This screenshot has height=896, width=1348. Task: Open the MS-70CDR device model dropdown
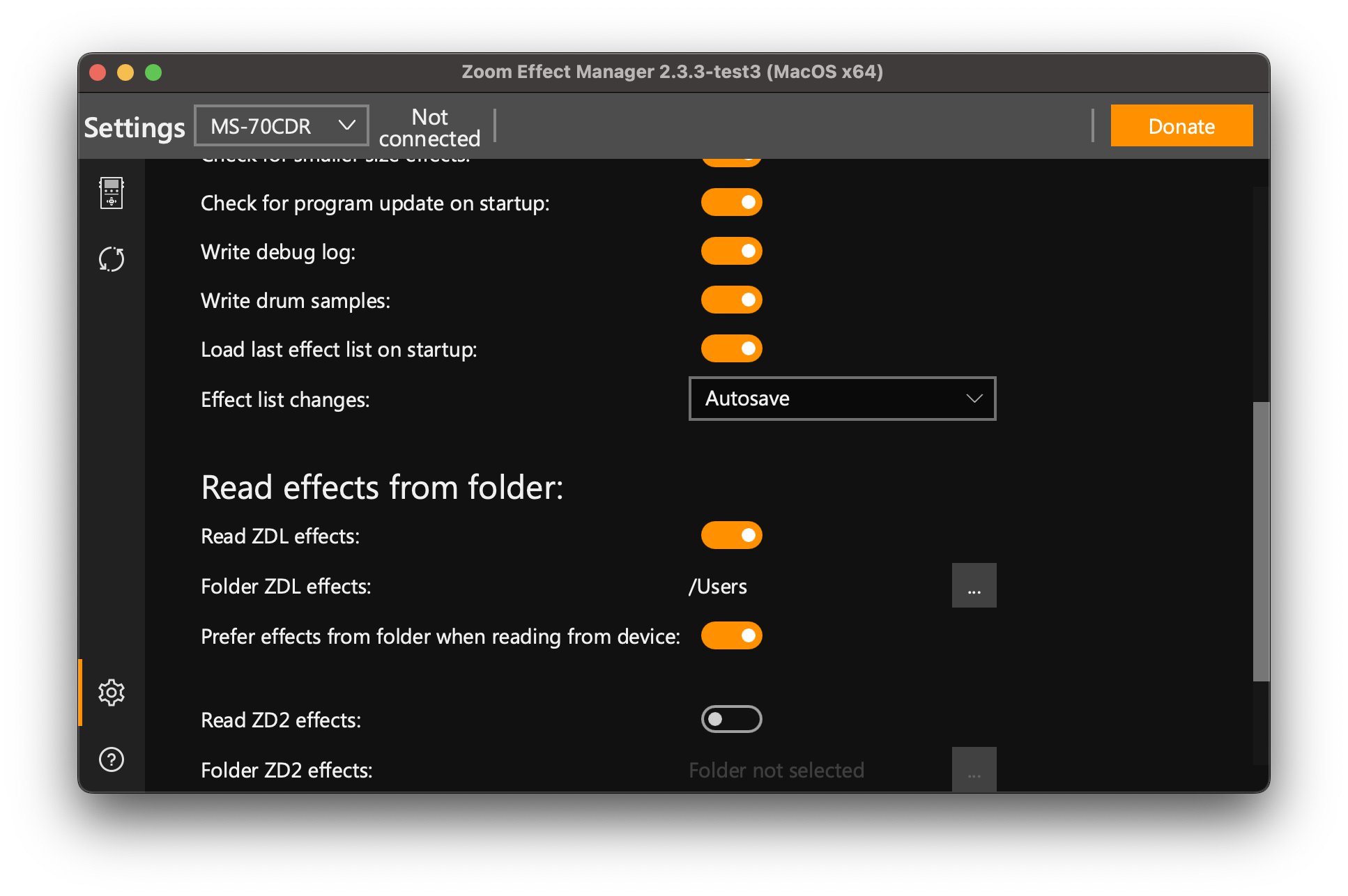pyautogui.click(x=282, y=126)
